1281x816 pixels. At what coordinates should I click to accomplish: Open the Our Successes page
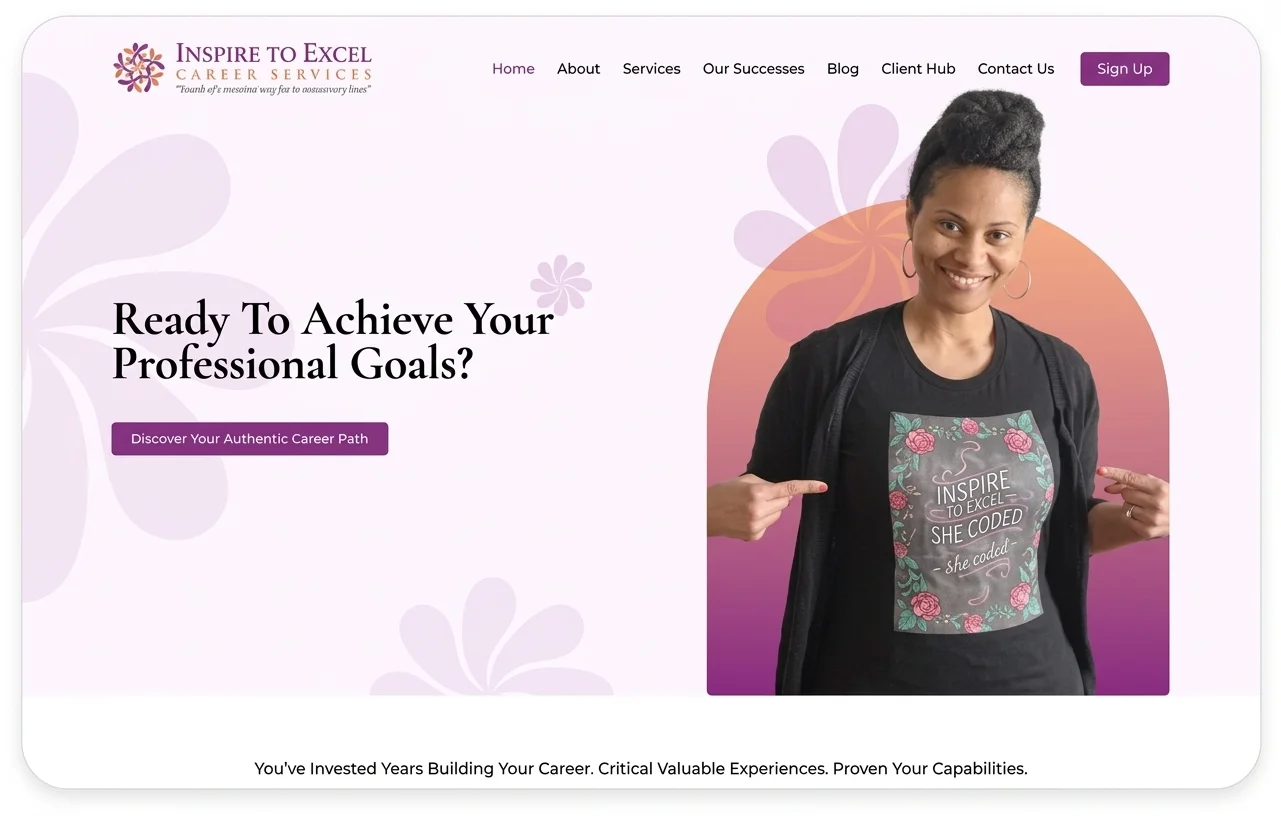753,69
